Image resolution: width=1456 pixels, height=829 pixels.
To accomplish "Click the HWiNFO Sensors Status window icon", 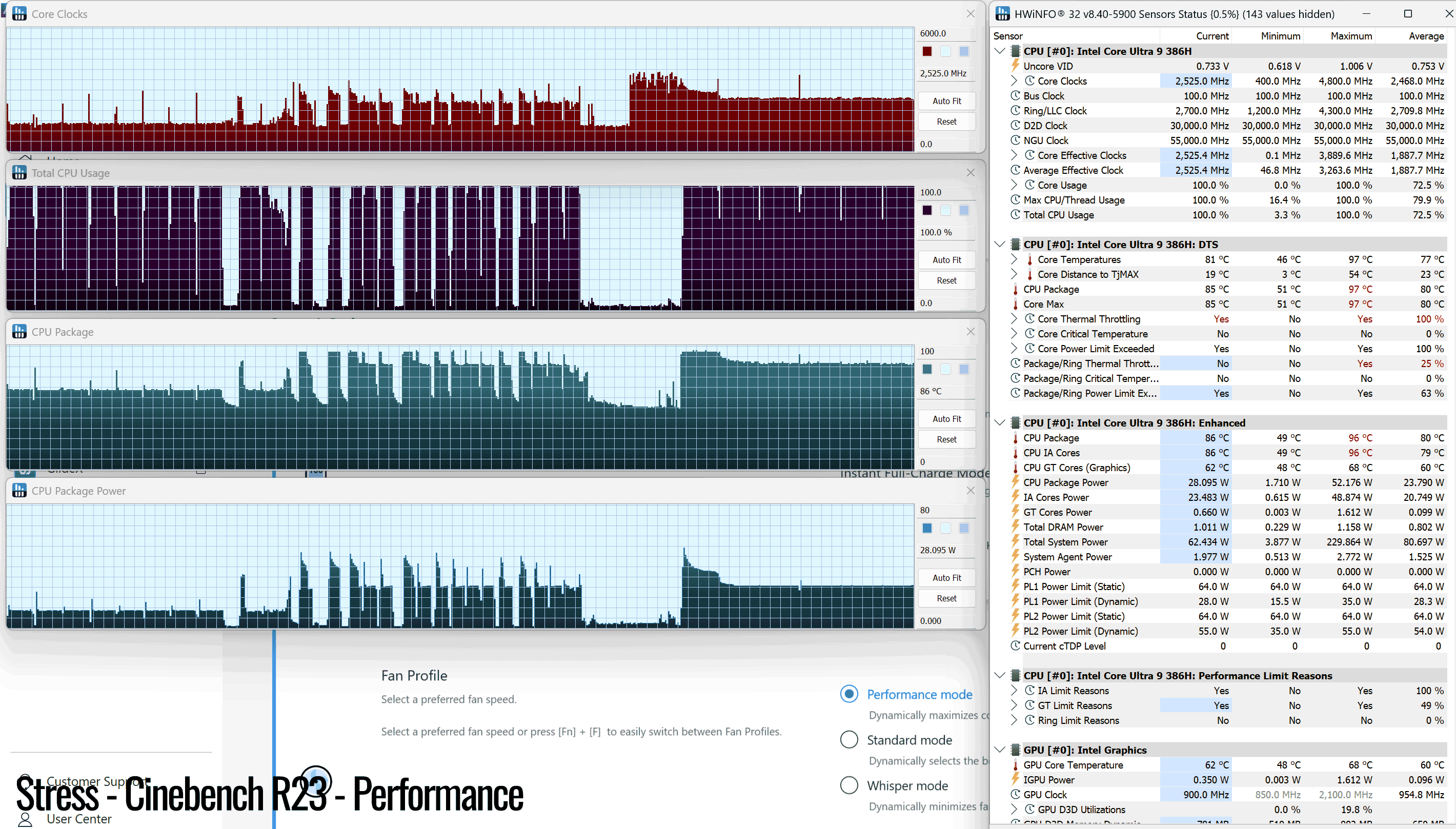I will point(1002,14).
